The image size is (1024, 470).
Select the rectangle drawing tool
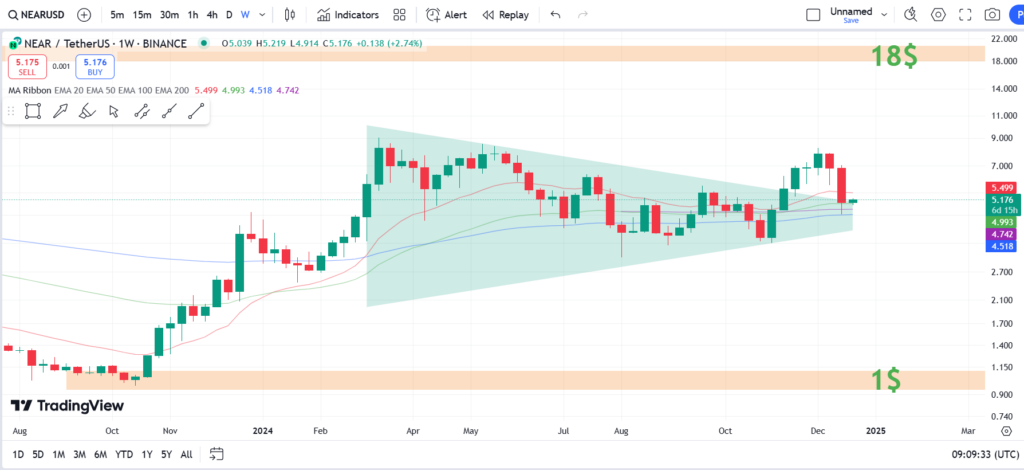pos(32,111)
